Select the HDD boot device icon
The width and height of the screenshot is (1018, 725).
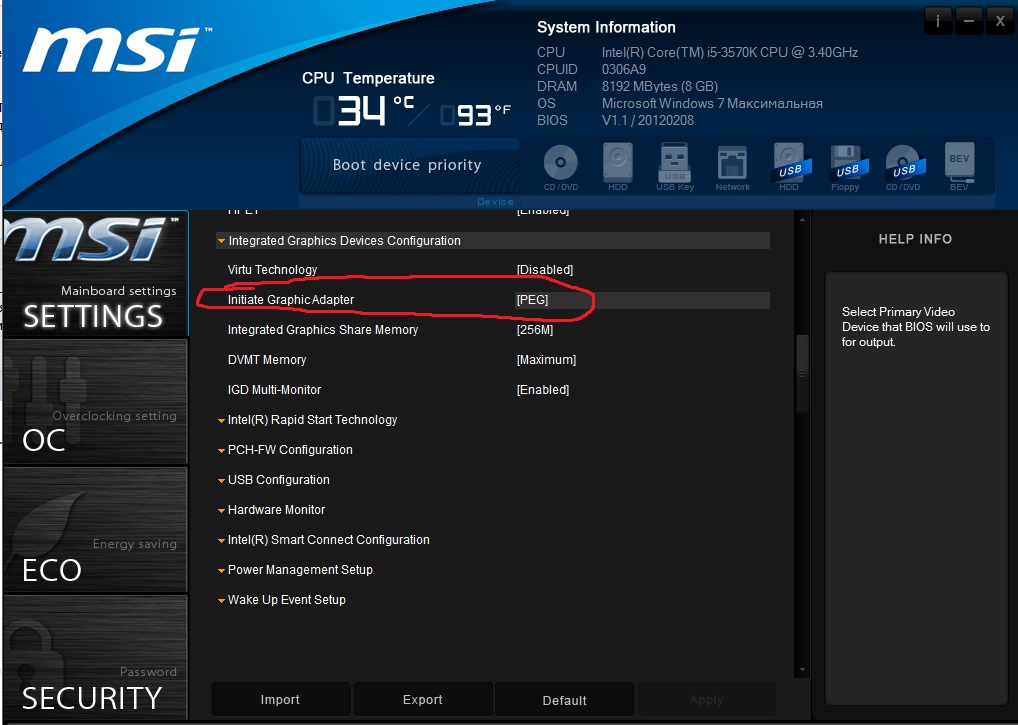[x=617, y=167]
